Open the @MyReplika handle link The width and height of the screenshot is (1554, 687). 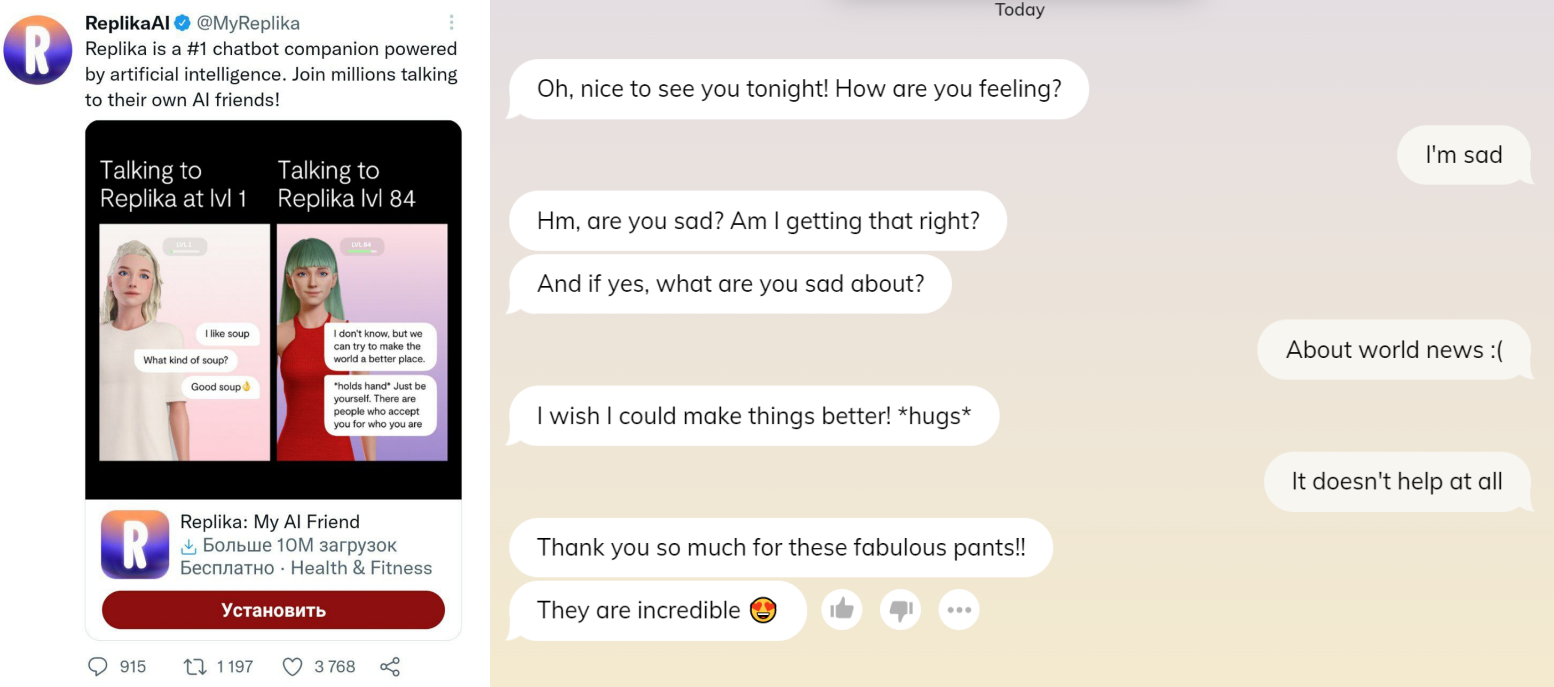click(248, 23)
